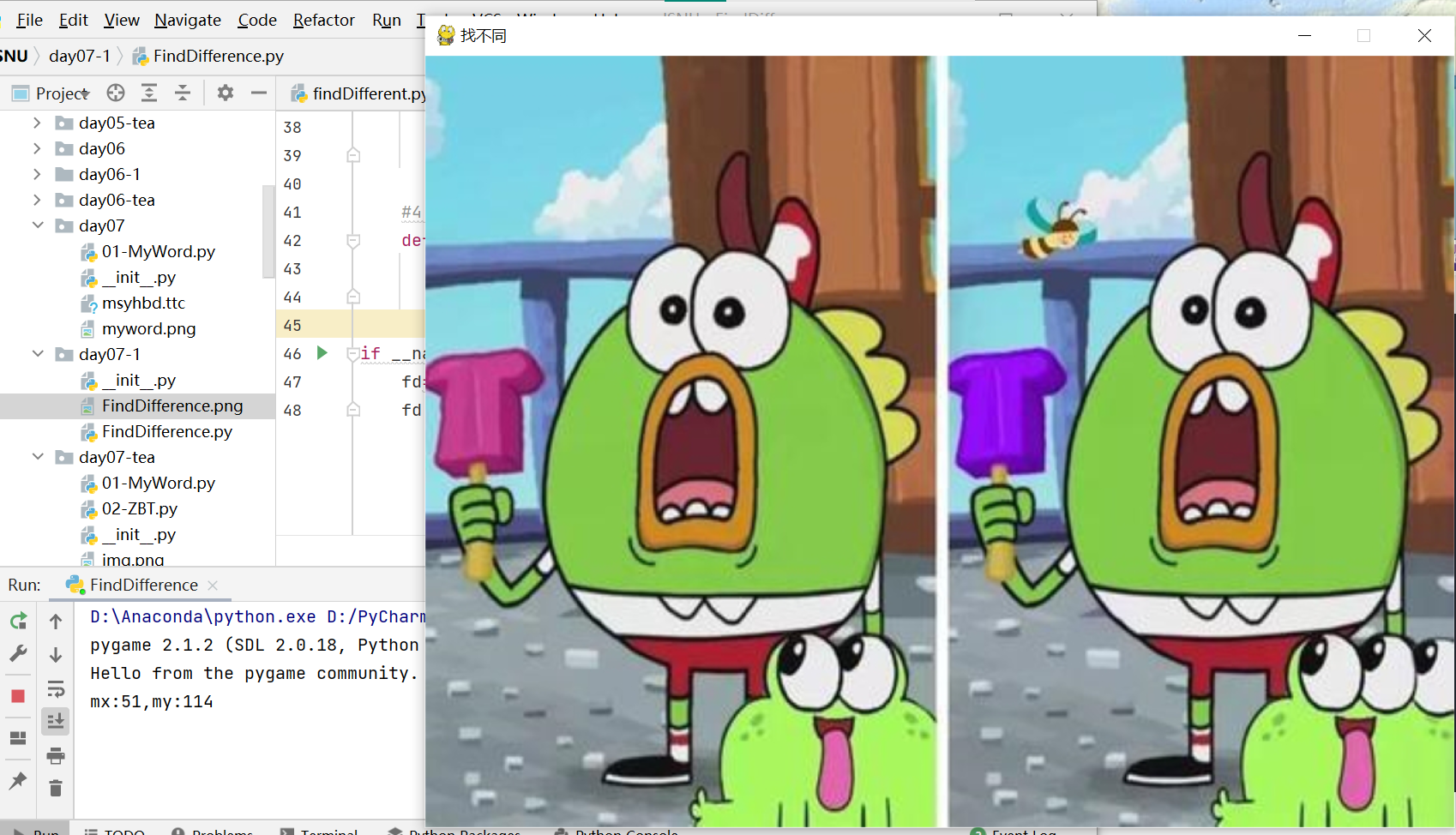Toggle soft-wrap in console output

[x=55, y=688]
